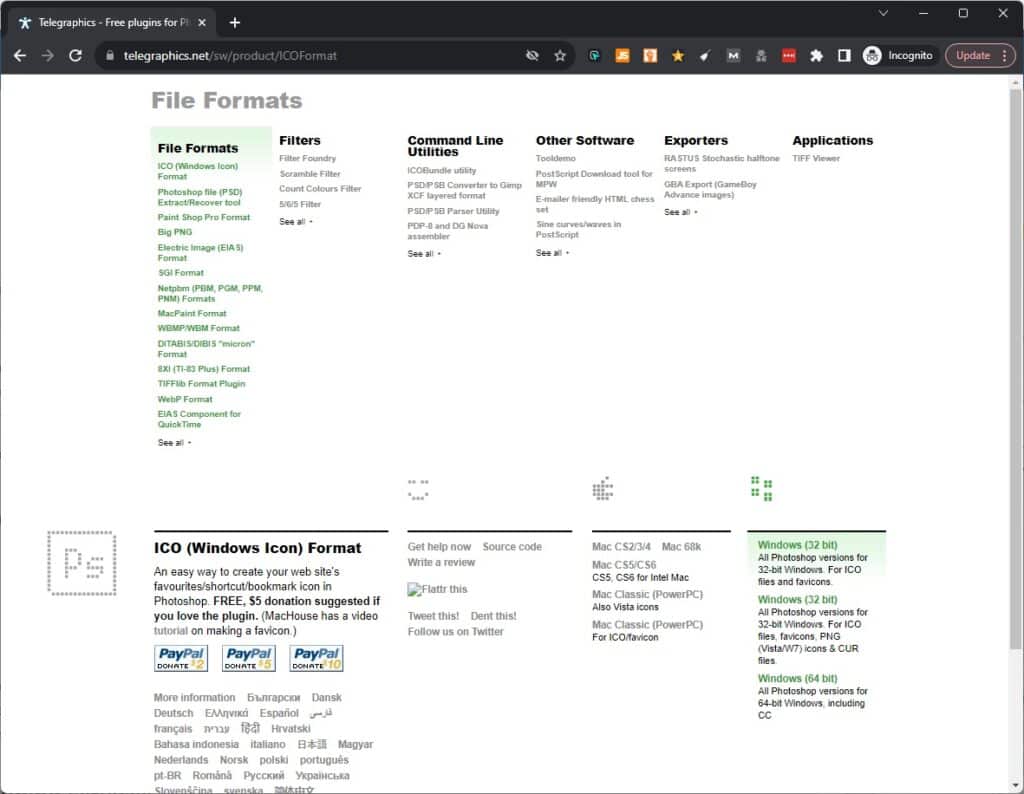Go back using the browser back arrow
This screenshot has height=794, width=1024.
(x=20, y=56)
